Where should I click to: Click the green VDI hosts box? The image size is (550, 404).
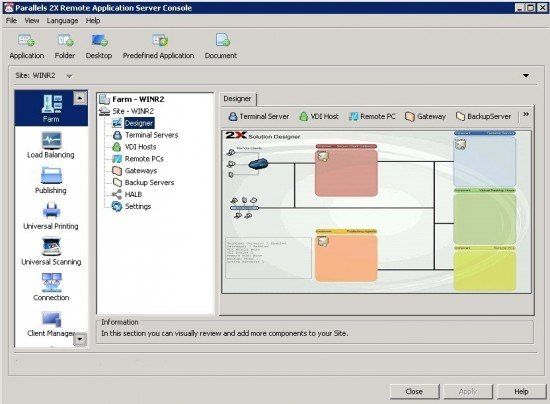point(484,219)
